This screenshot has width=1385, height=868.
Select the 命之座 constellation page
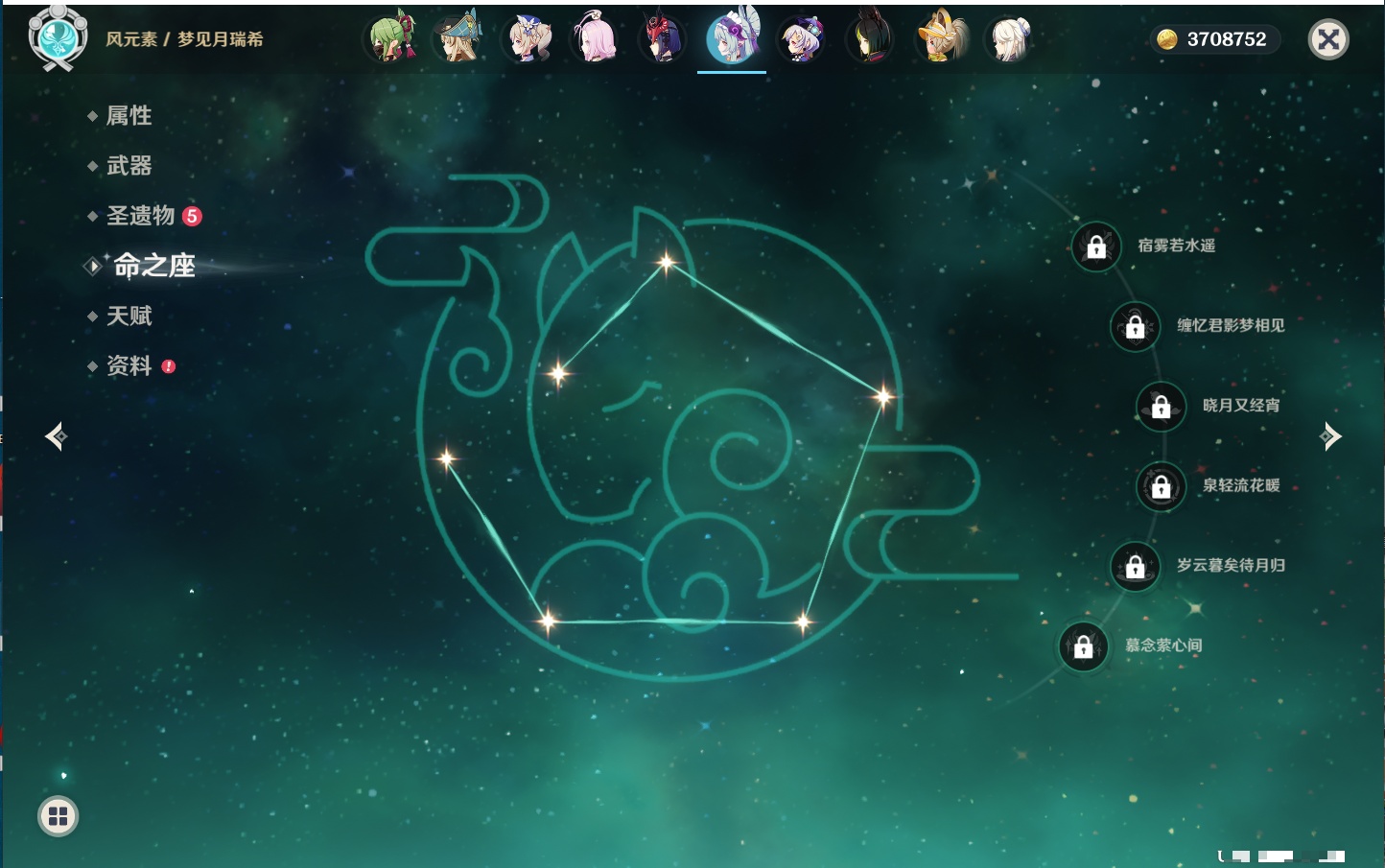tap(153, 266)
